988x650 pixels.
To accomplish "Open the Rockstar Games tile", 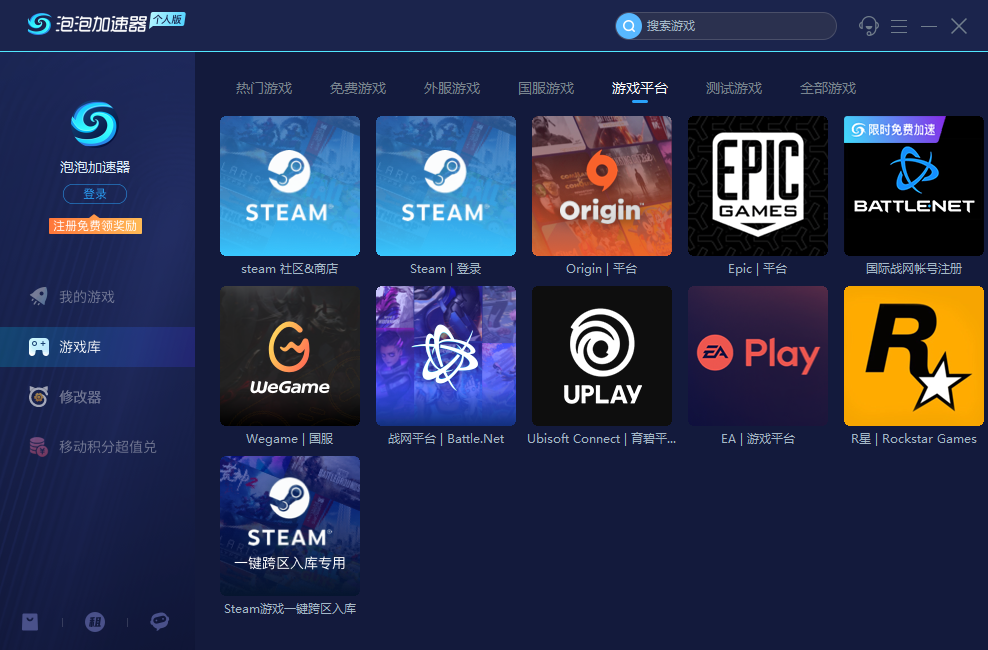I will point(914,356).
